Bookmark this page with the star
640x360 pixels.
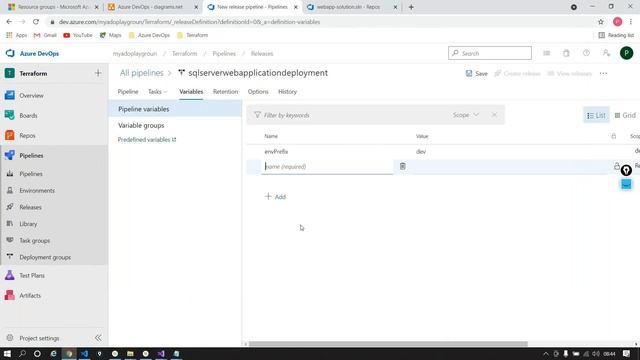click(601, 22)
